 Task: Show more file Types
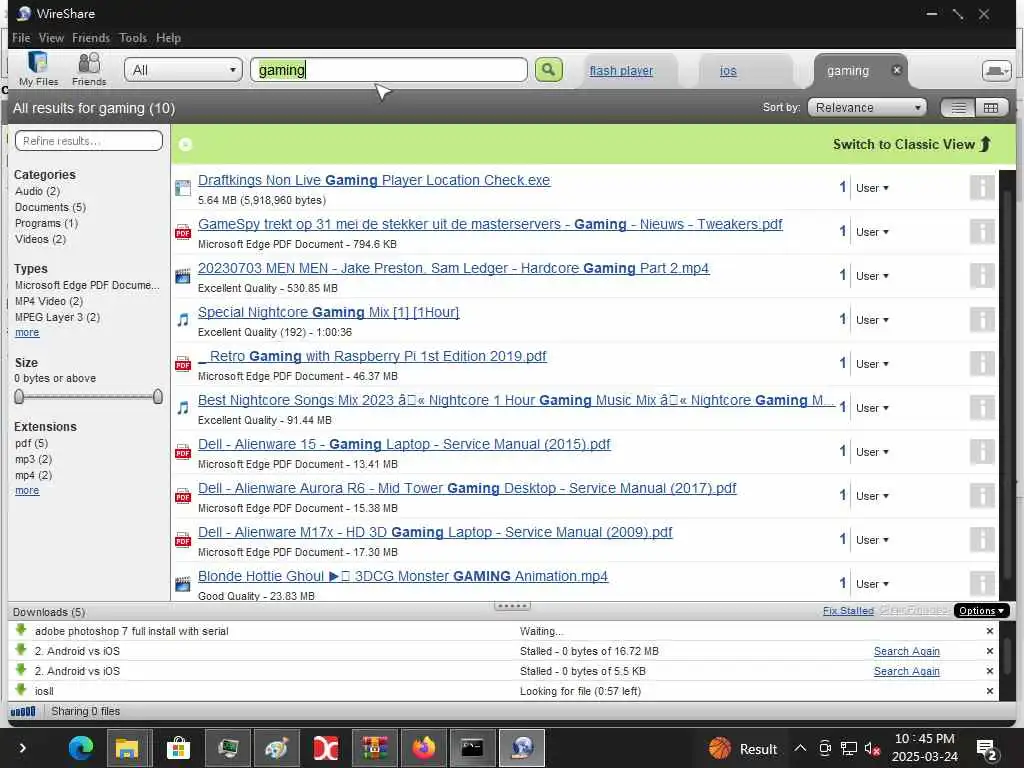tap(27, 332)
